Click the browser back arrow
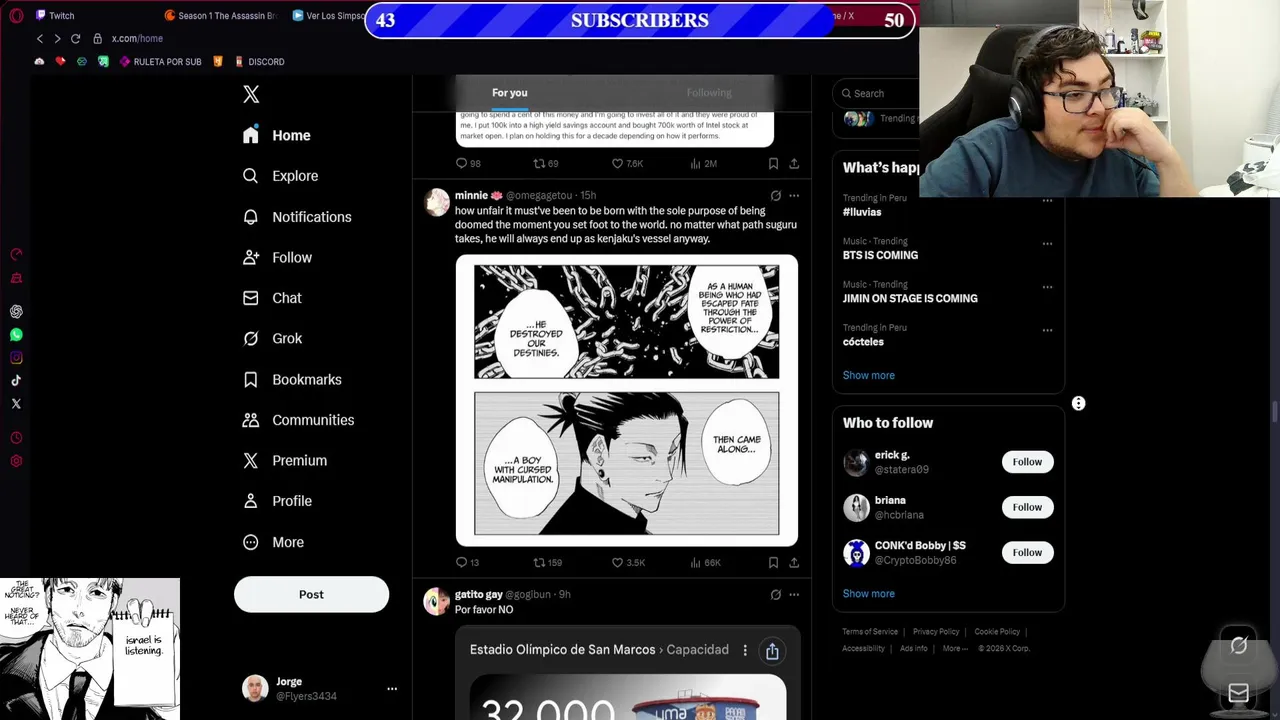The image size is (1280, 720). click(x=40, y=38)
